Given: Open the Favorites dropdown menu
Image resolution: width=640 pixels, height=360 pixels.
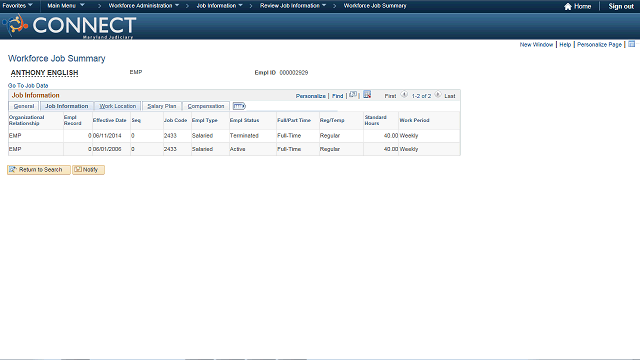Looking at the screenshot, I should point(17,6).
